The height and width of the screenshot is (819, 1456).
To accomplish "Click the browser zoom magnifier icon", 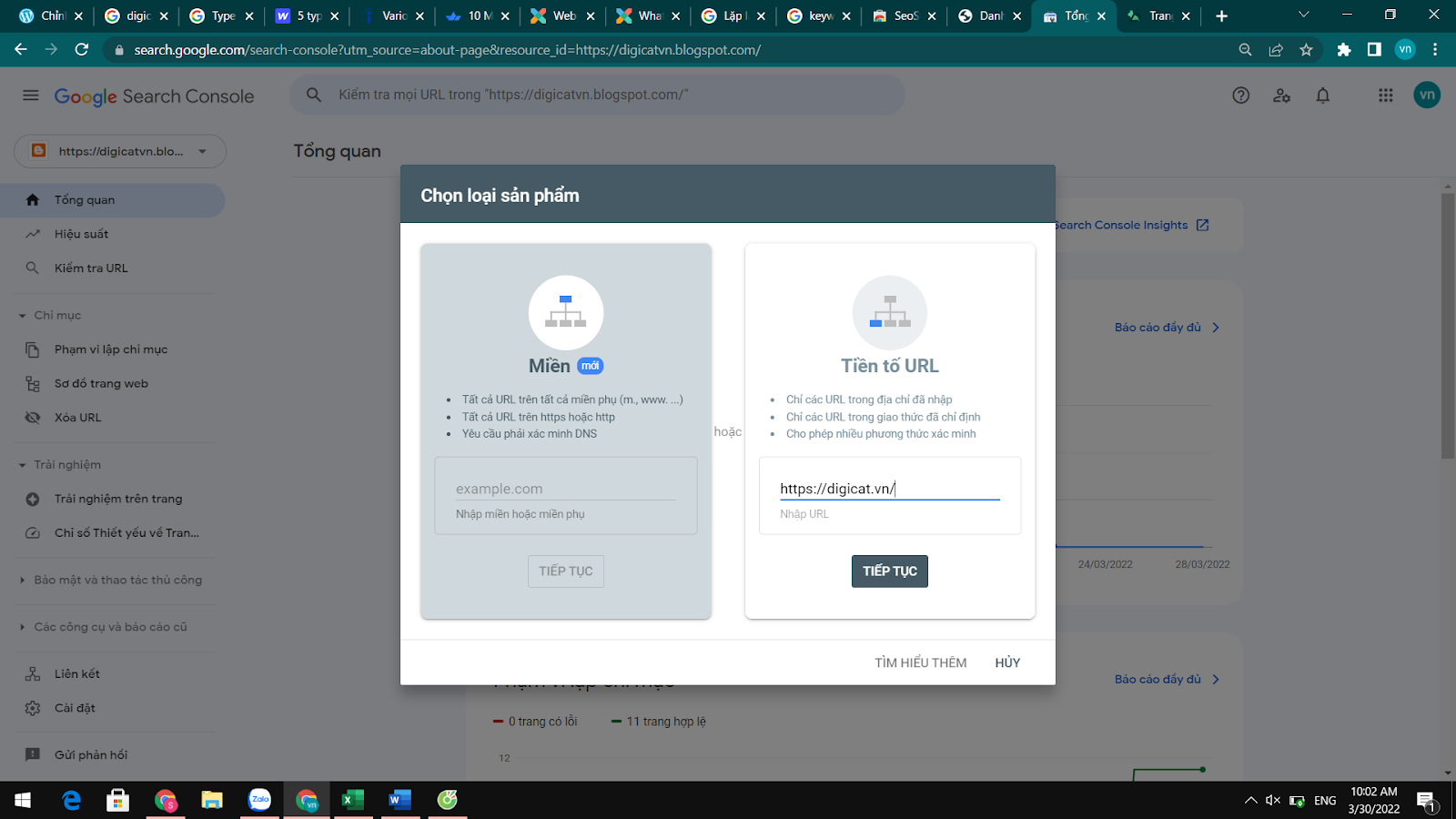I will click(x=1246, y=50).
